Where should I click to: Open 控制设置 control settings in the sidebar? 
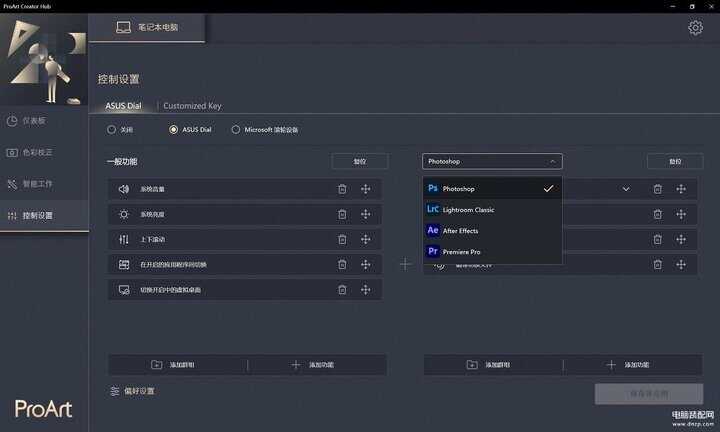point(44,216)
